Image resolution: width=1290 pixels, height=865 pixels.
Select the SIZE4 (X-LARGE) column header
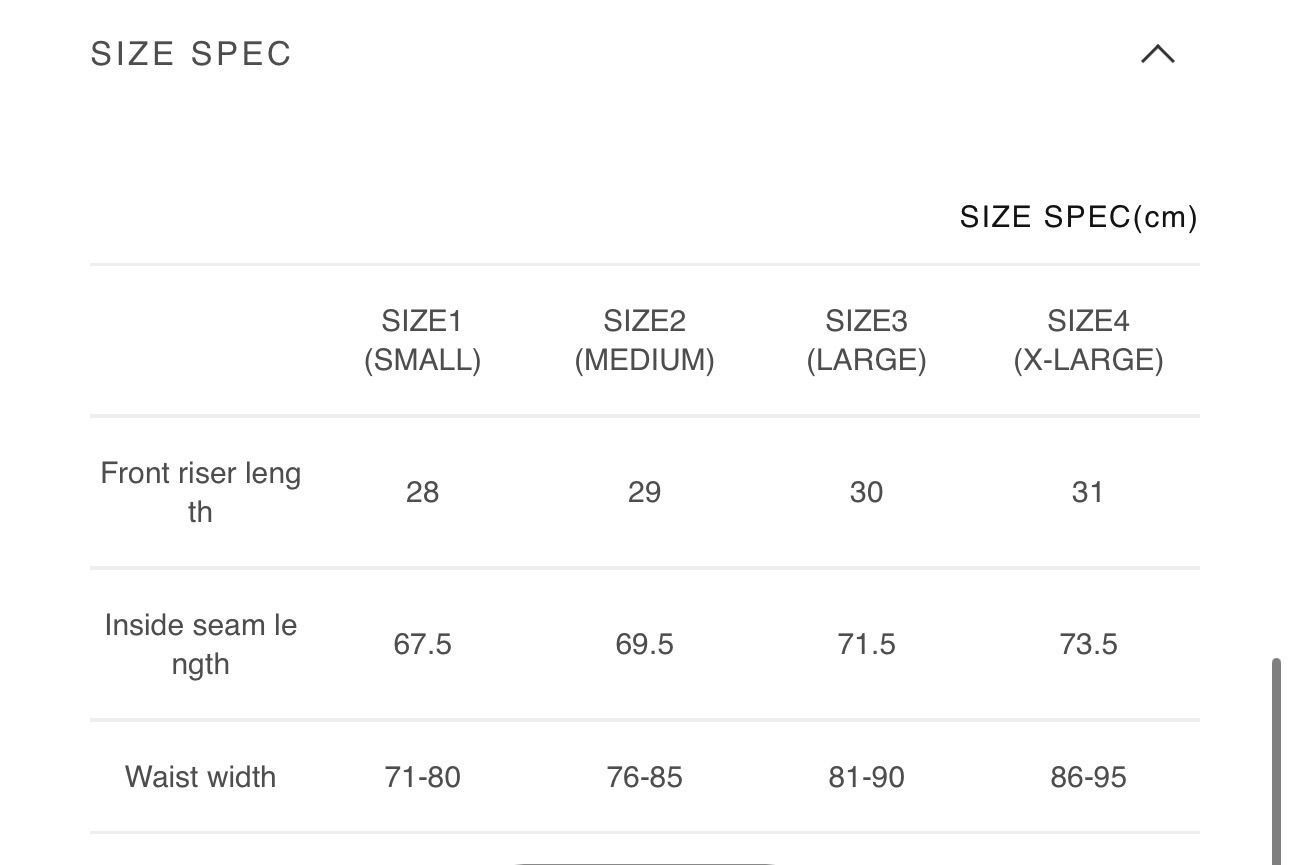pos(1088,341)
